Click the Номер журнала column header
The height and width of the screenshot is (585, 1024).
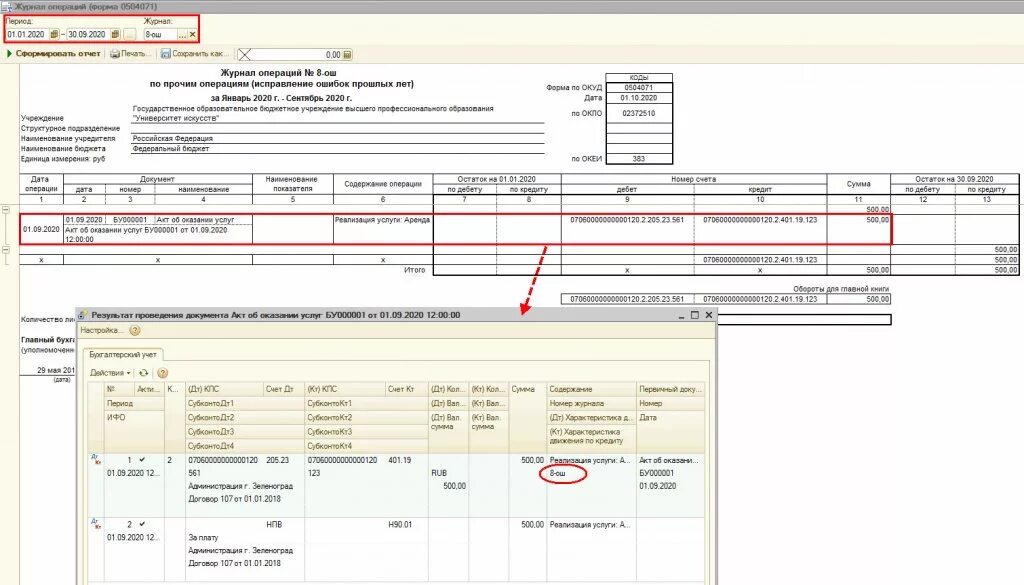pos(591,403)
